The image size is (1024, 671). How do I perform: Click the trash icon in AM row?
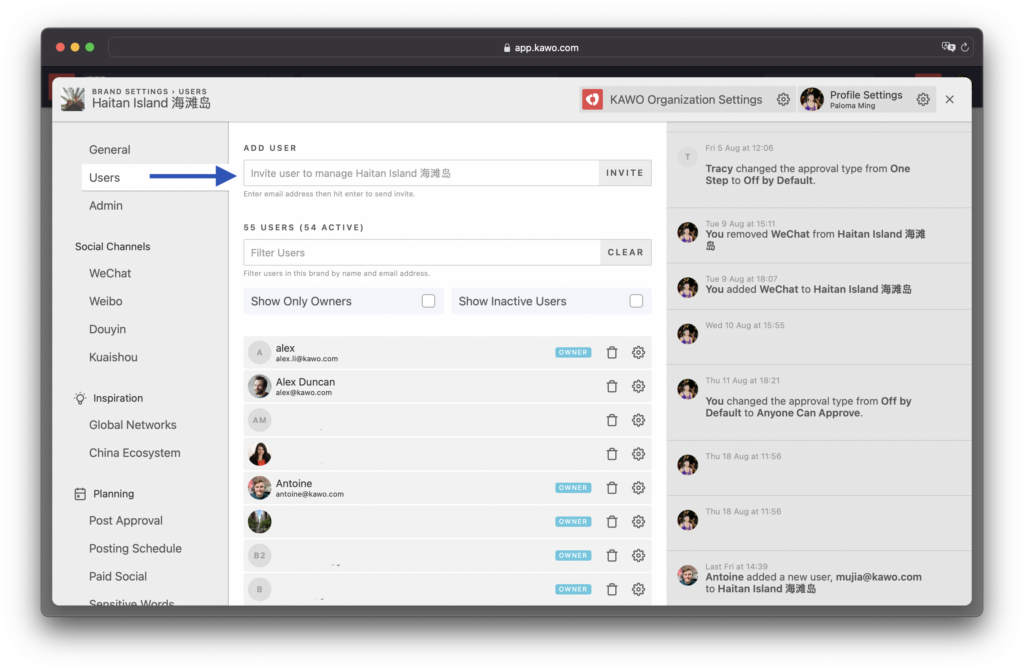click(612, 420)
